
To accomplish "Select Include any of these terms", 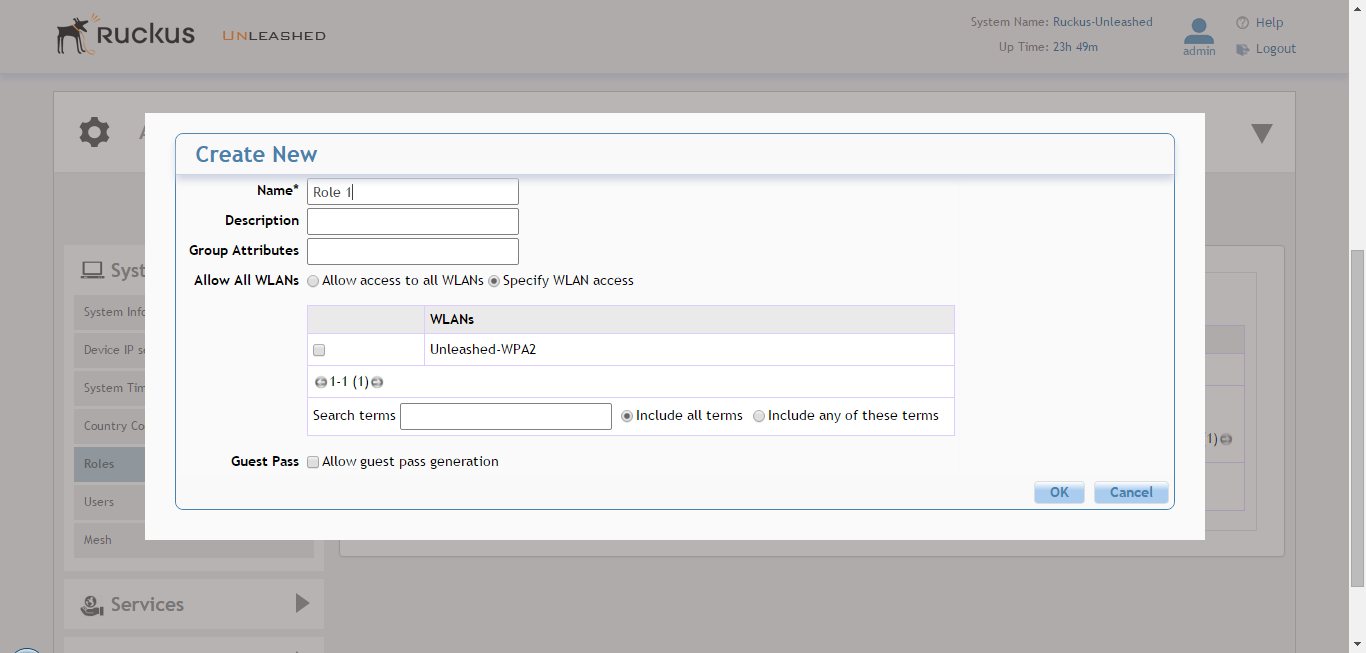I will pyautogui.click(x=759, y=416).
